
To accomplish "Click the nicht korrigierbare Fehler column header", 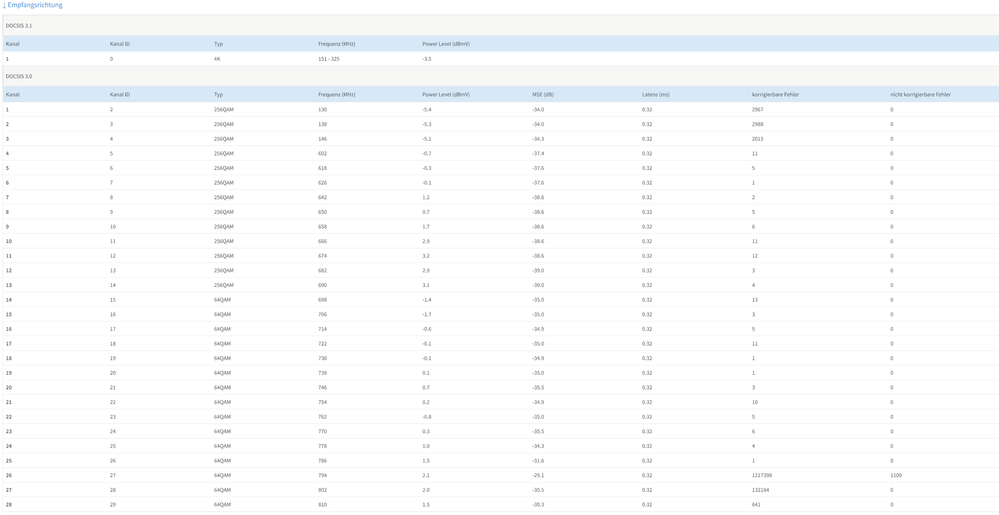I will point(921,94).
